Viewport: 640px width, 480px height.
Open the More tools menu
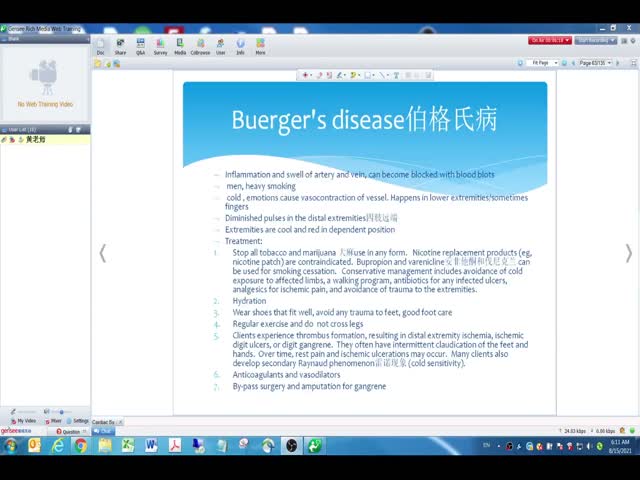pos(260,47)
